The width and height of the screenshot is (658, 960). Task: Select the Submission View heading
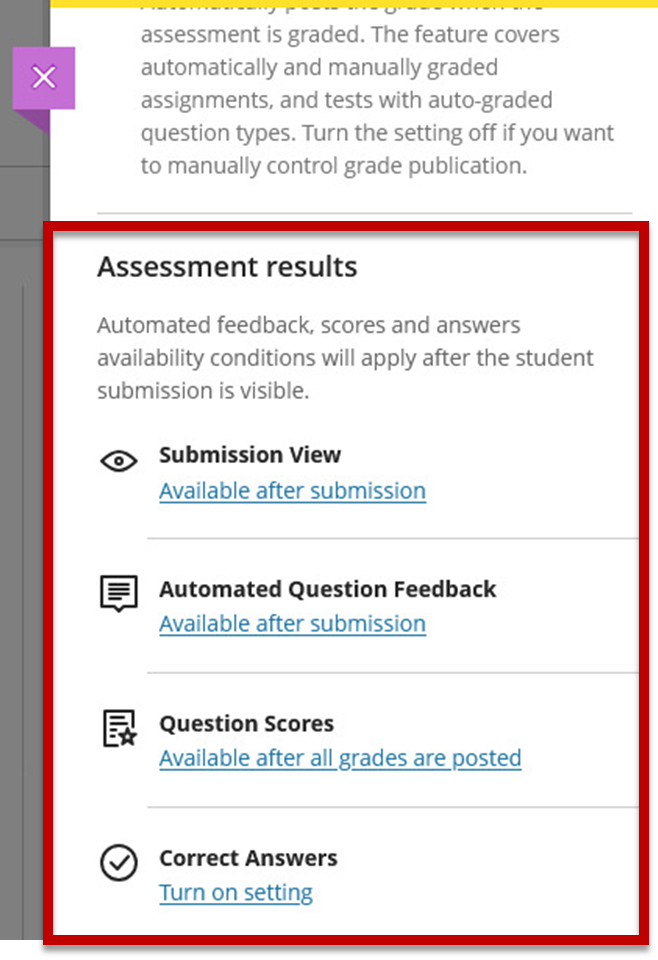pyautogui.click(x=250, y=455)
